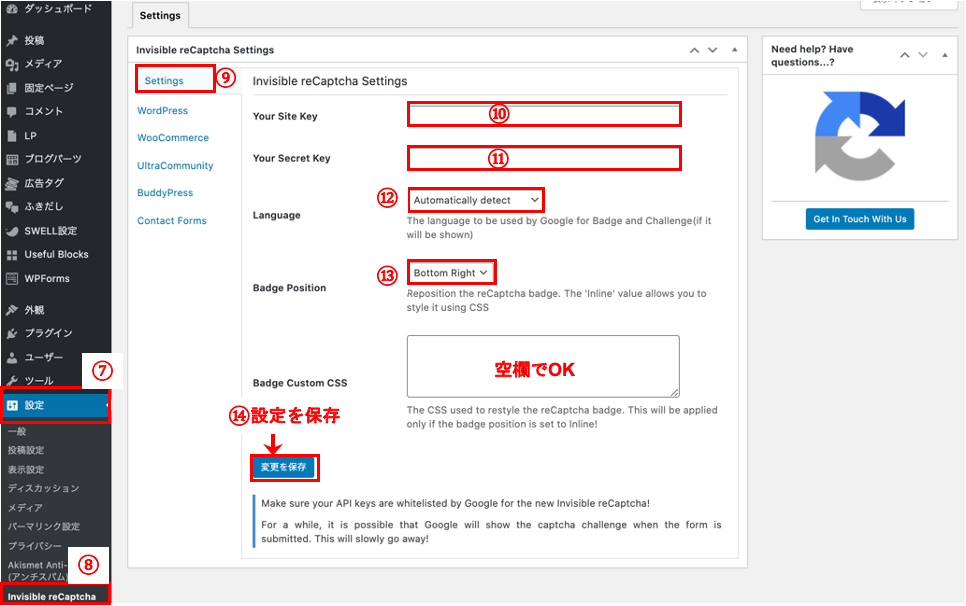
Task: Move the Need help panel up
Action: point(904,55)
